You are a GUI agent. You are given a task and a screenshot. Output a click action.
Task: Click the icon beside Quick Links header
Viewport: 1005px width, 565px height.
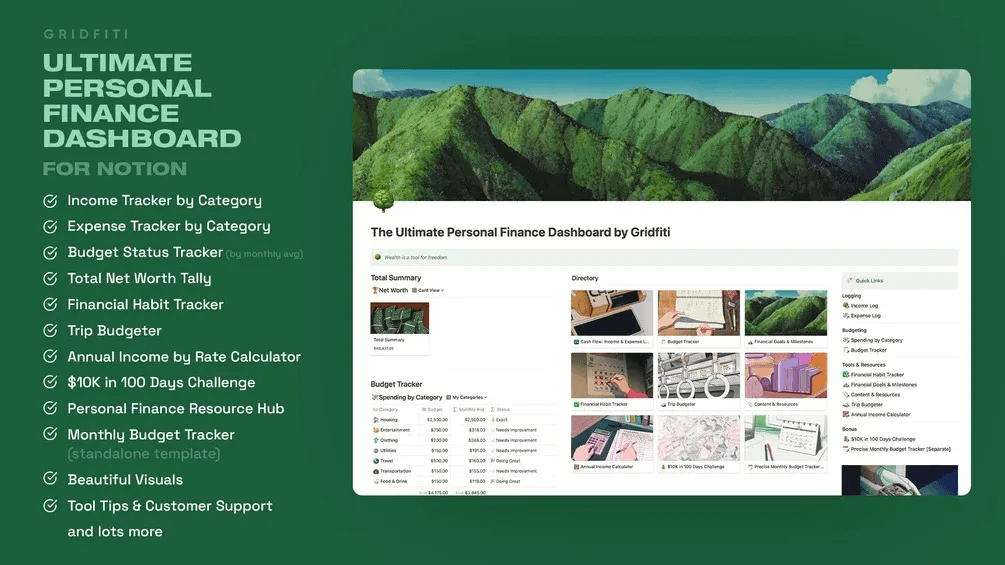pos(850,281)
